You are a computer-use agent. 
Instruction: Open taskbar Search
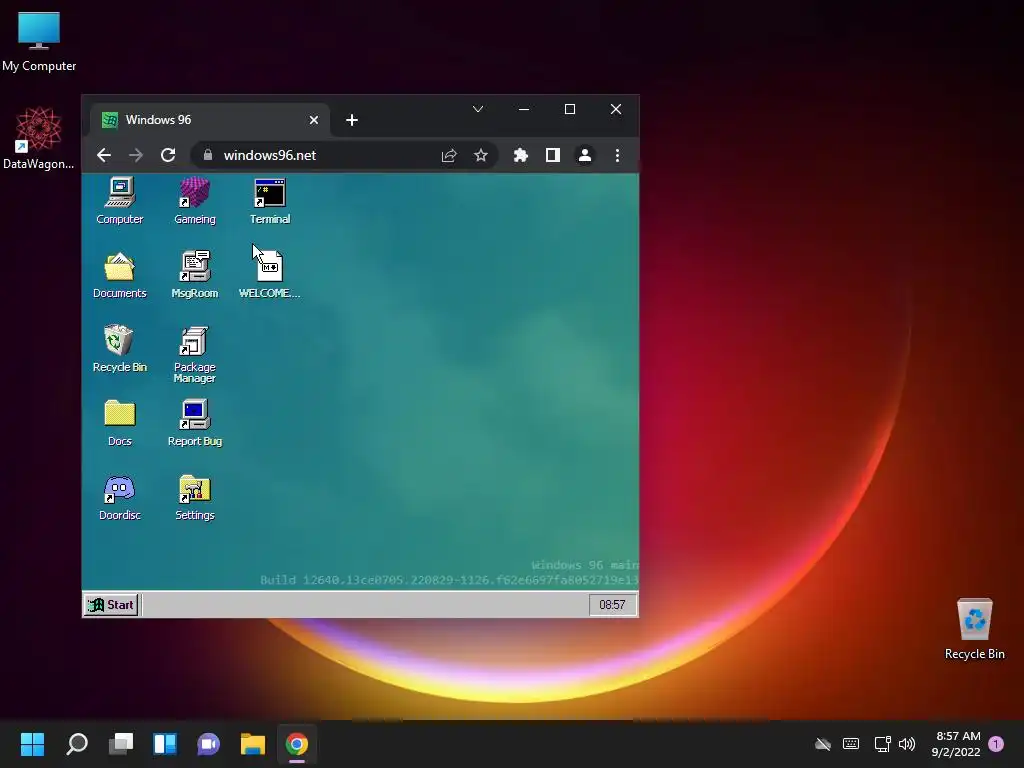(77, 744)
